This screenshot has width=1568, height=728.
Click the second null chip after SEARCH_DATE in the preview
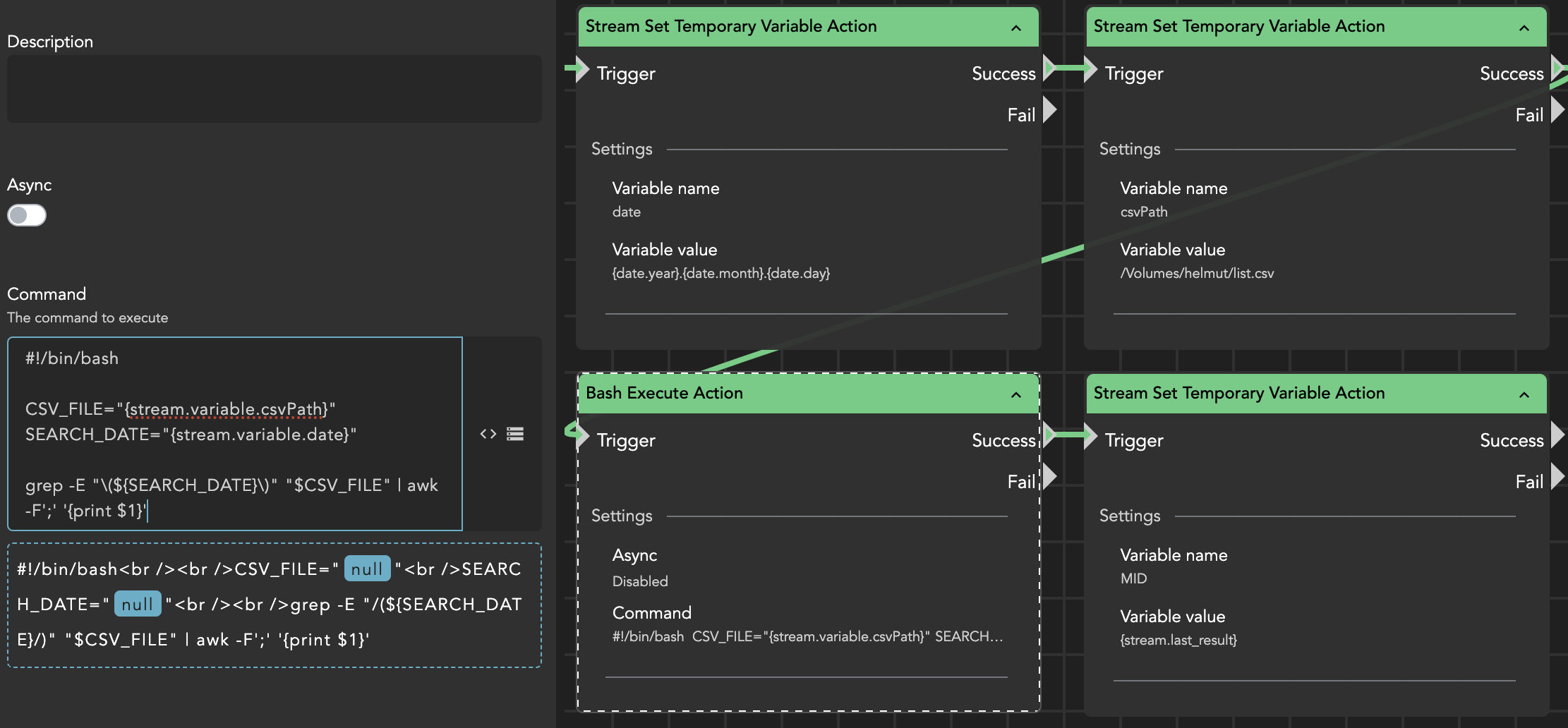point(138,605)
